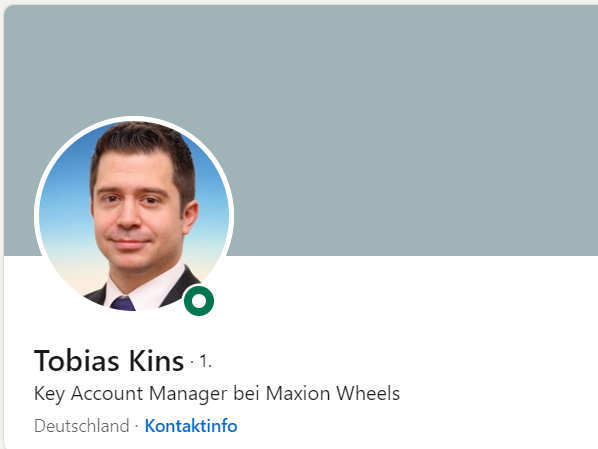
Task: Click the green online status ring
Action: click(199, 301)
